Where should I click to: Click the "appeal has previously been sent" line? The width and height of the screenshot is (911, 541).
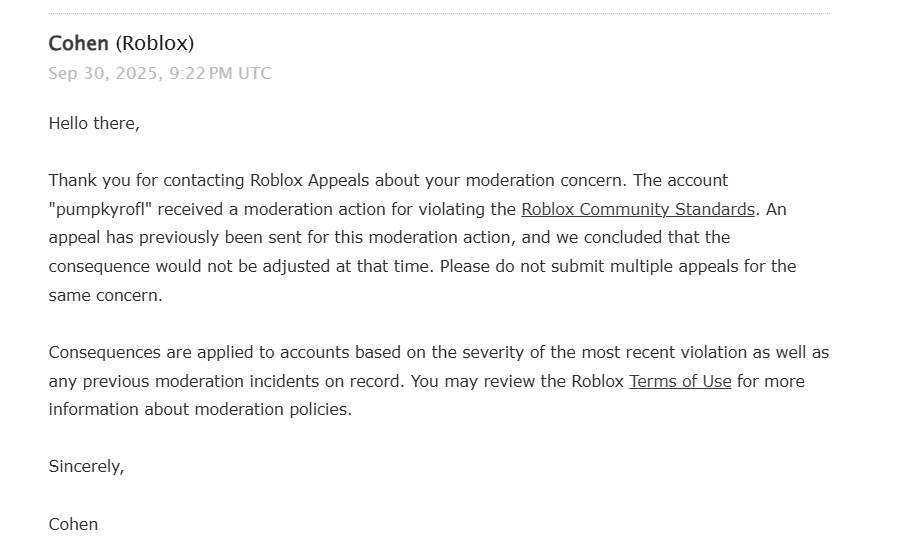pyautogui.click(x=389, y=237)
